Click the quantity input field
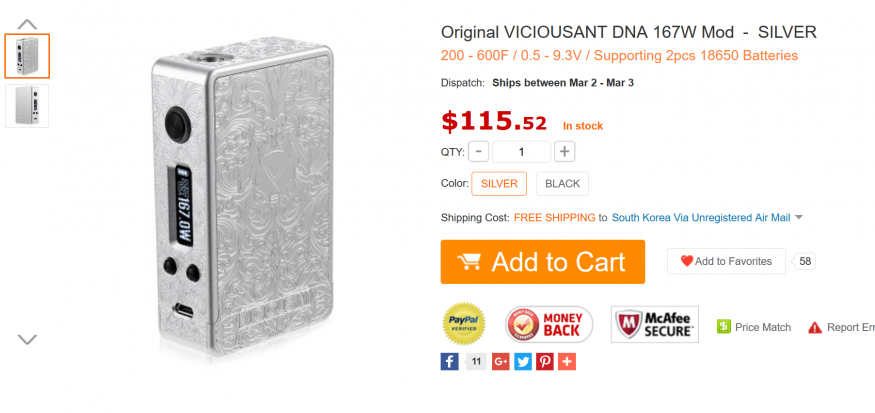Viewport: 875px width, 413px height. pos(521,152)
